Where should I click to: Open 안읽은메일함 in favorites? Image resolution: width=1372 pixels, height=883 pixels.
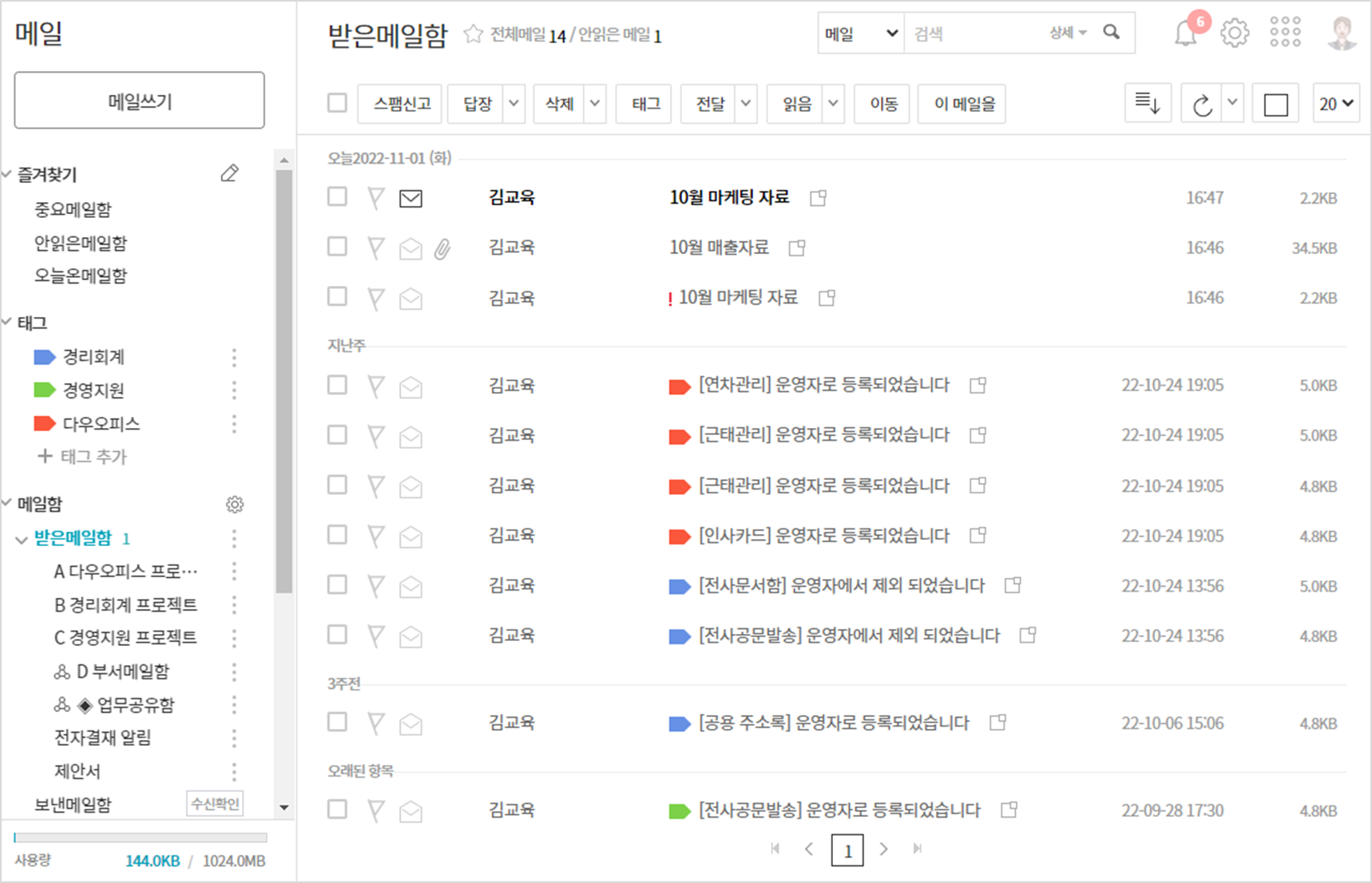pos(80,243)
